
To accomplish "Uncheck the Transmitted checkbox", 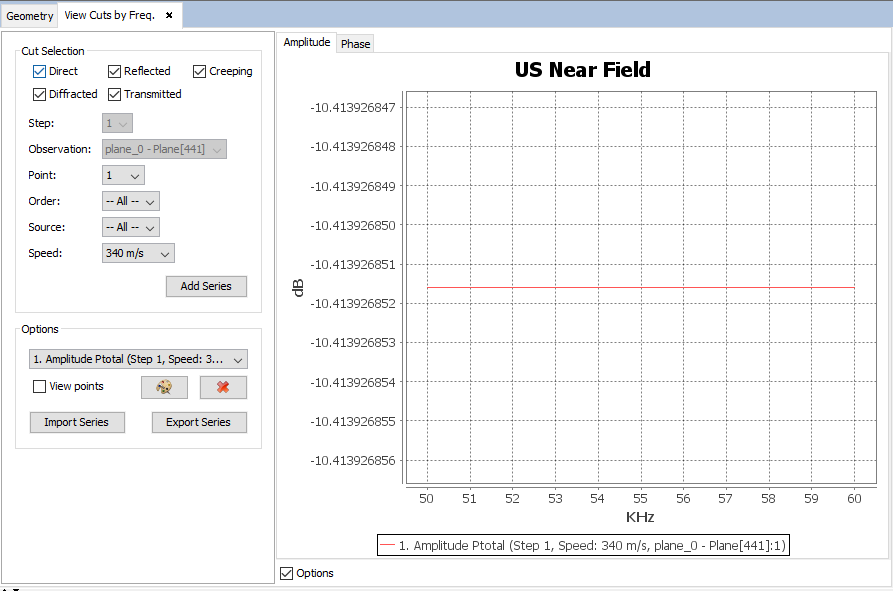I will (115, 95).
